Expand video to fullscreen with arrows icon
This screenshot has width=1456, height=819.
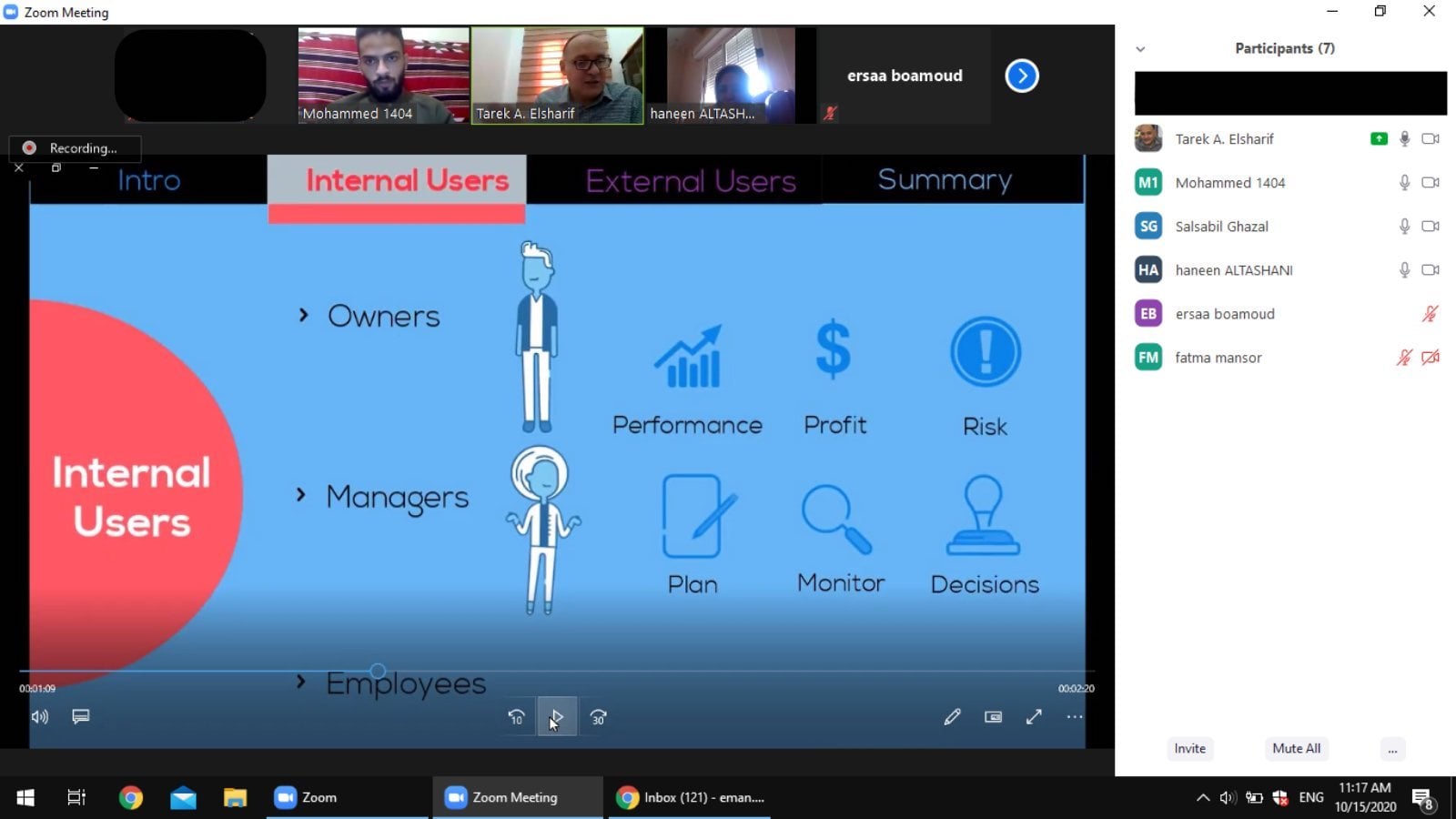tap(1034, 717)
